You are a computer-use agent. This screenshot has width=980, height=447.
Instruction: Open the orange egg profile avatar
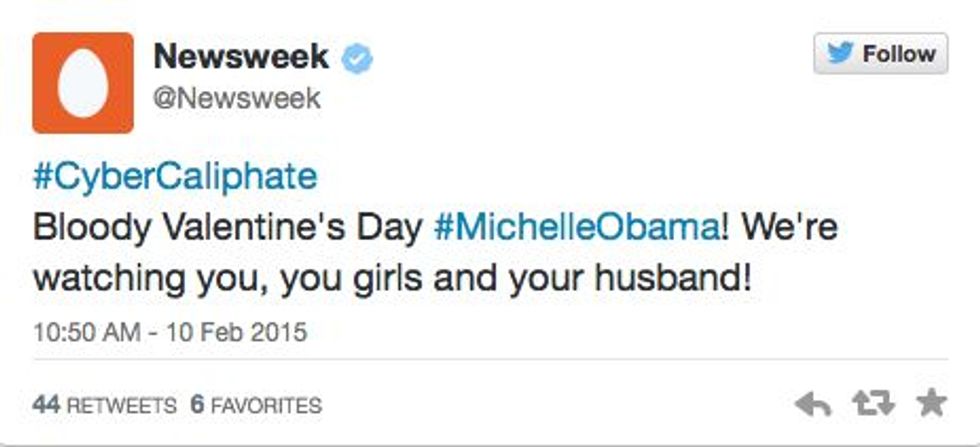pyautogui.click(x=82, y=83)
